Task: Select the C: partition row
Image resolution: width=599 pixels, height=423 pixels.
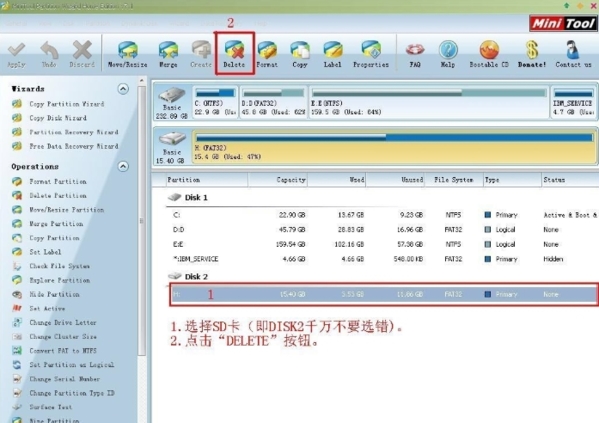Action: tap(384, 215)
